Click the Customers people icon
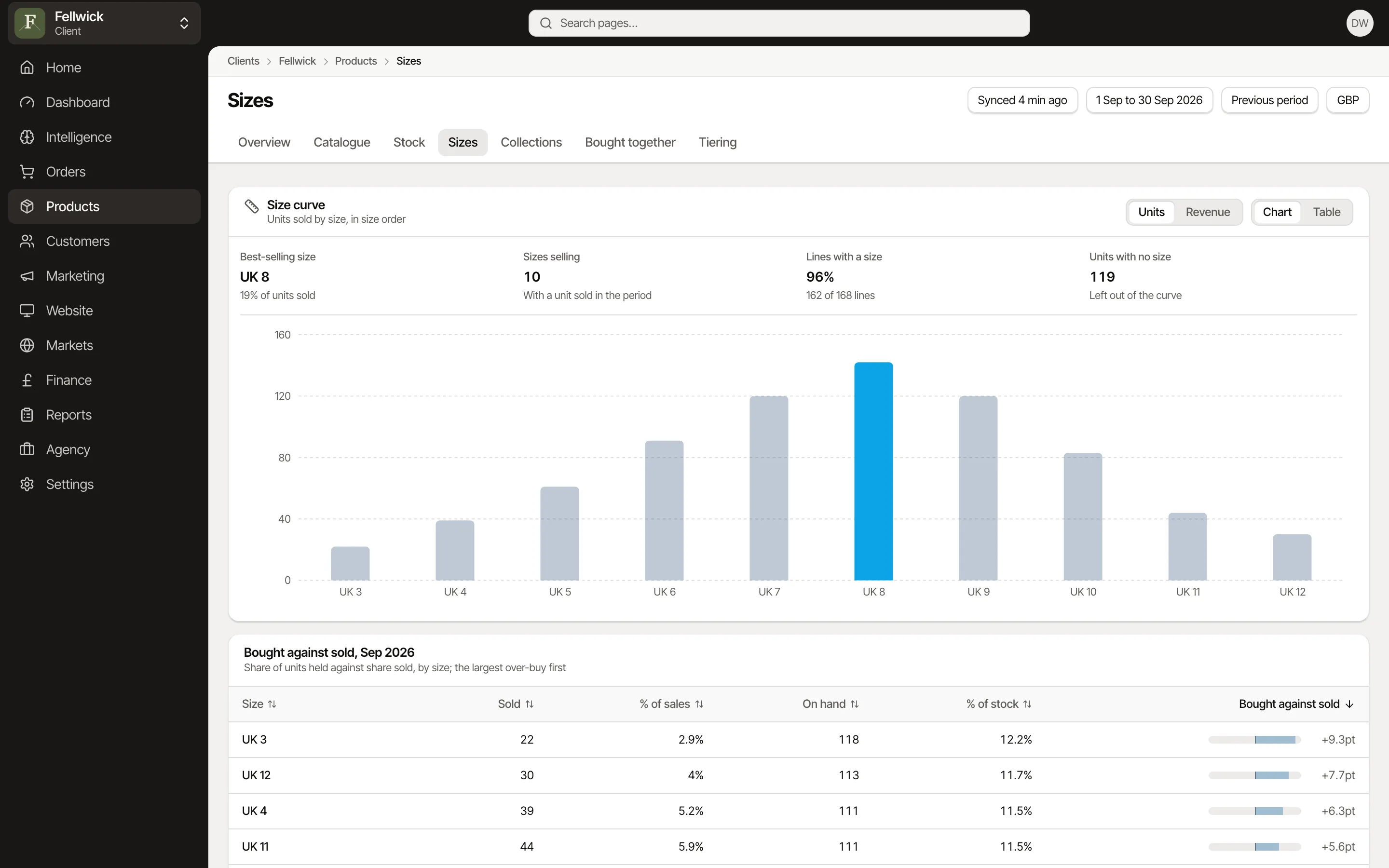The height and width of the screenshot is (868, 1389). coord(27,241)
